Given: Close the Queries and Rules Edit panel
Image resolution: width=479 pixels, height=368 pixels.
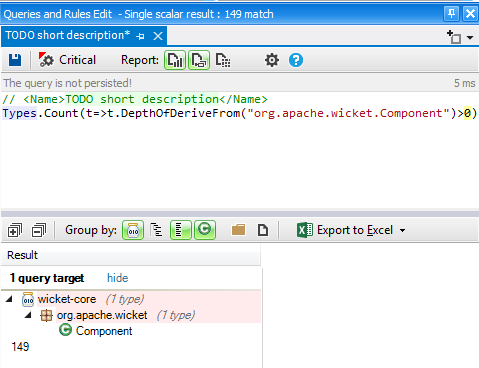Looking at the screenshot, I should pos(470,14).
